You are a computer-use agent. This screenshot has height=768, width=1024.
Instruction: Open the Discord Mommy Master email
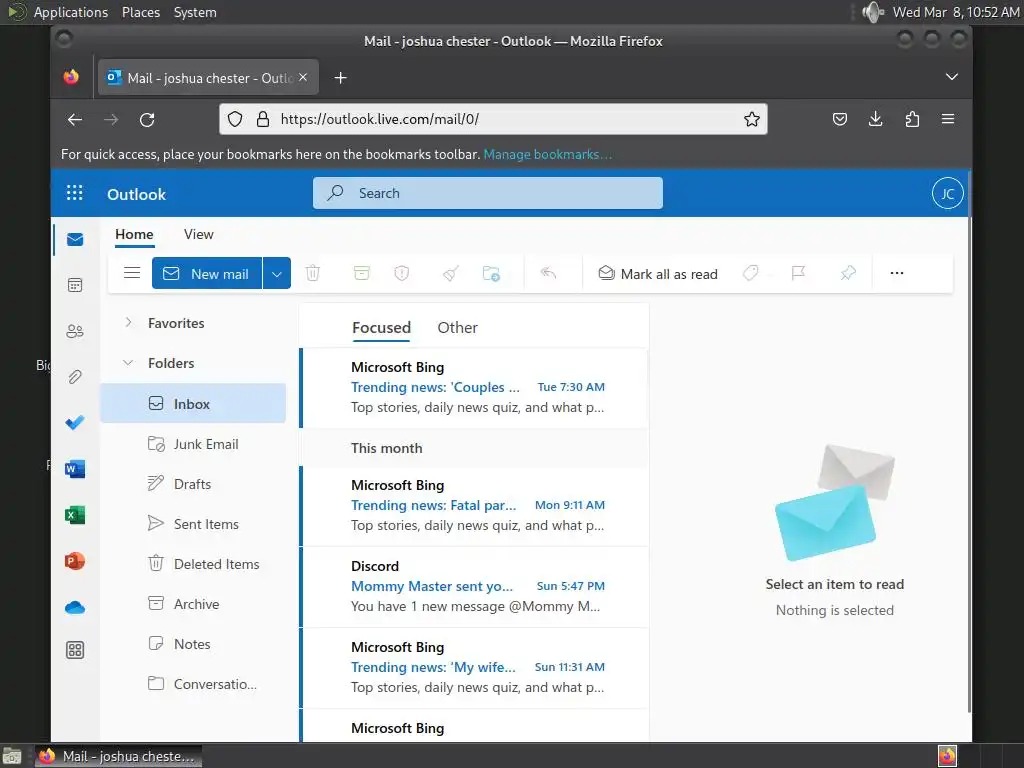coord(474,586)
